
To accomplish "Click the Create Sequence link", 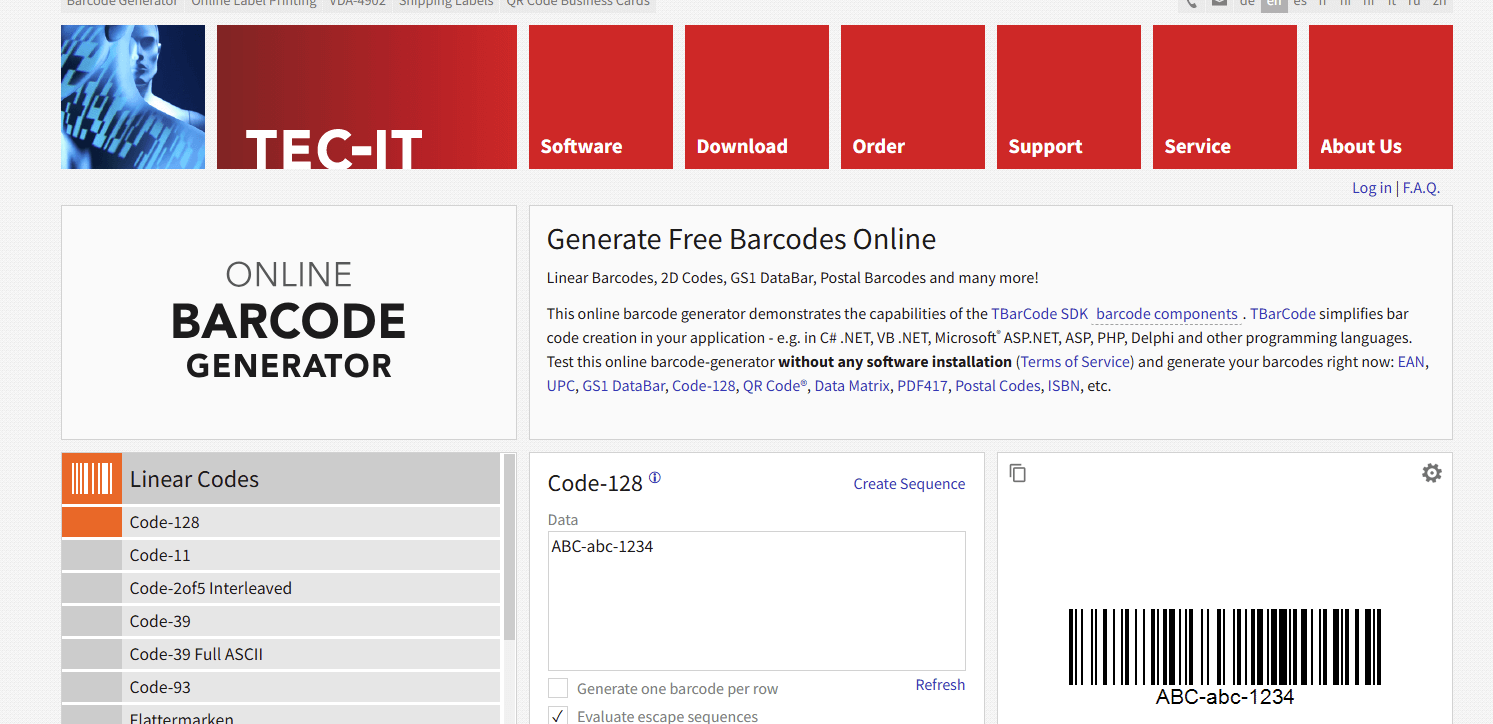I will (x=909, y=484).
